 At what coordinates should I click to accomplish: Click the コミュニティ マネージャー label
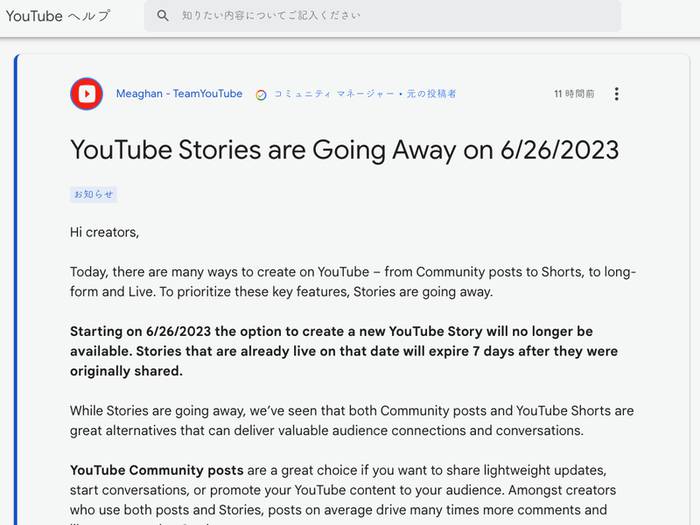pyautogui.click(x=334, y=94)
